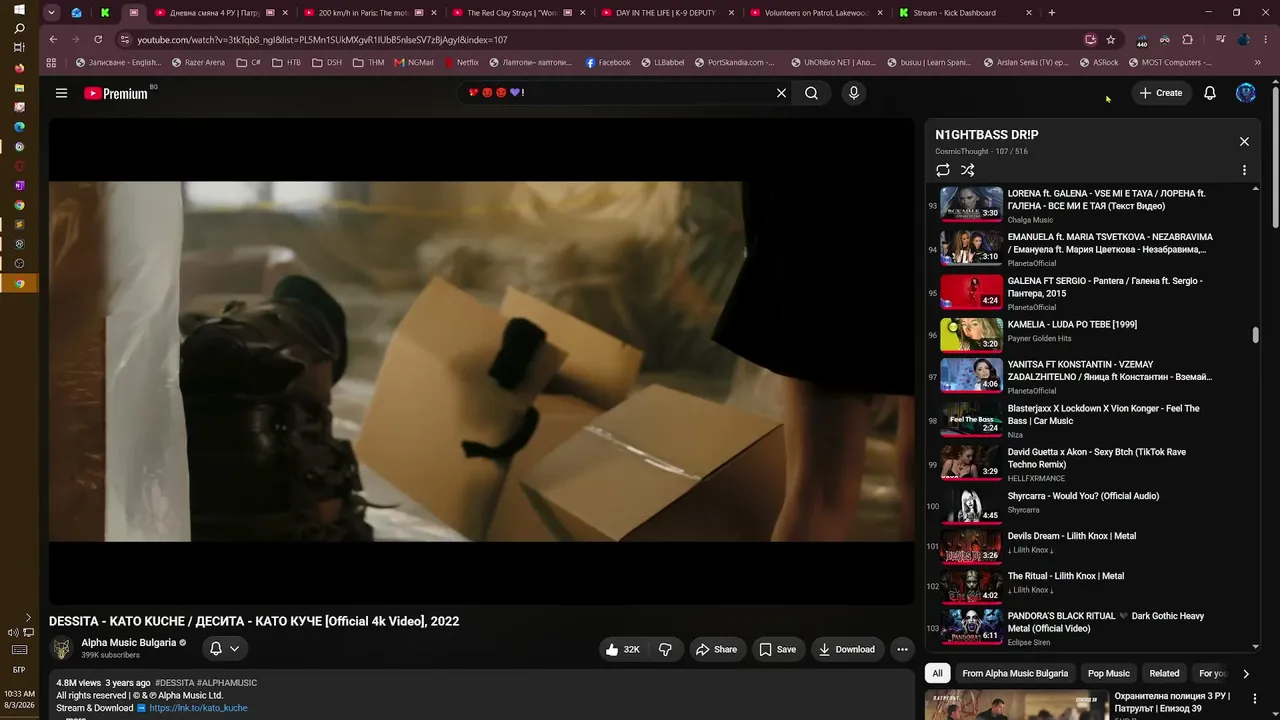Share this video
This screenshot has width=1280, height=720.
coord(716,649)
